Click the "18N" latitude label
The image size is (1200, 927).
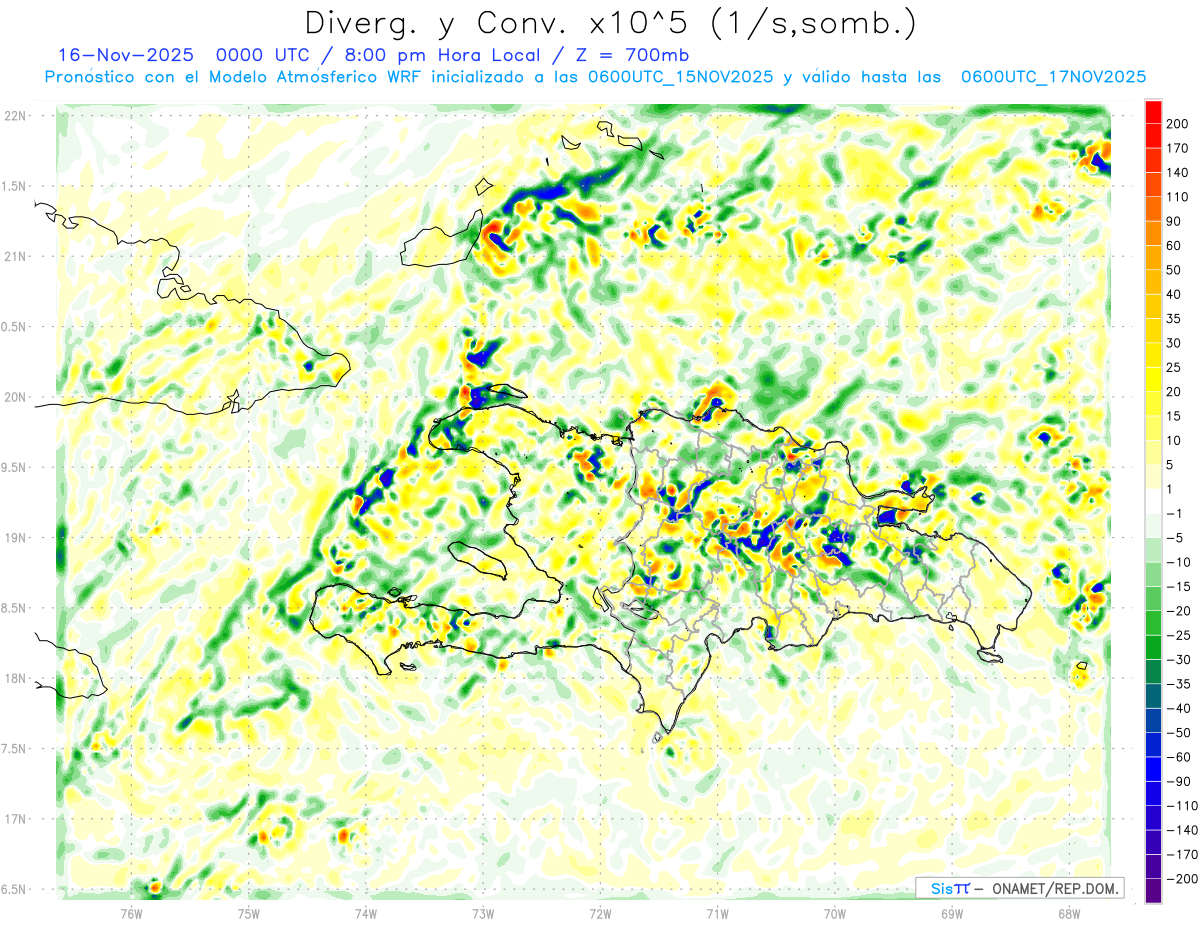[15, 679]
